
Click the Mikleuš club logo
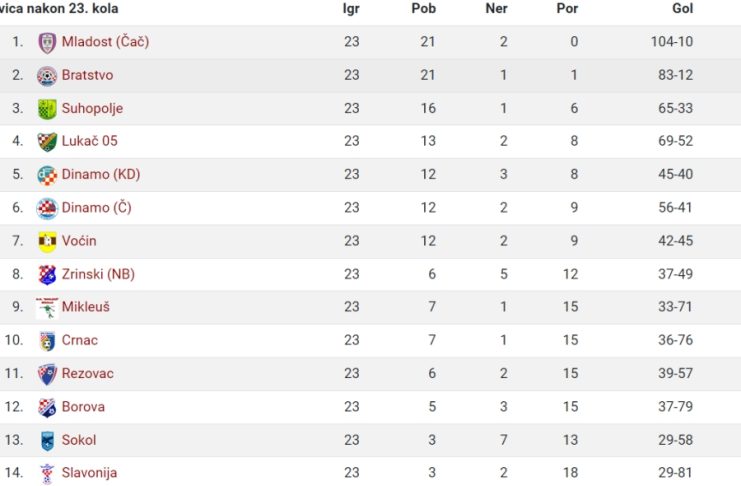[x=47, y=308]
